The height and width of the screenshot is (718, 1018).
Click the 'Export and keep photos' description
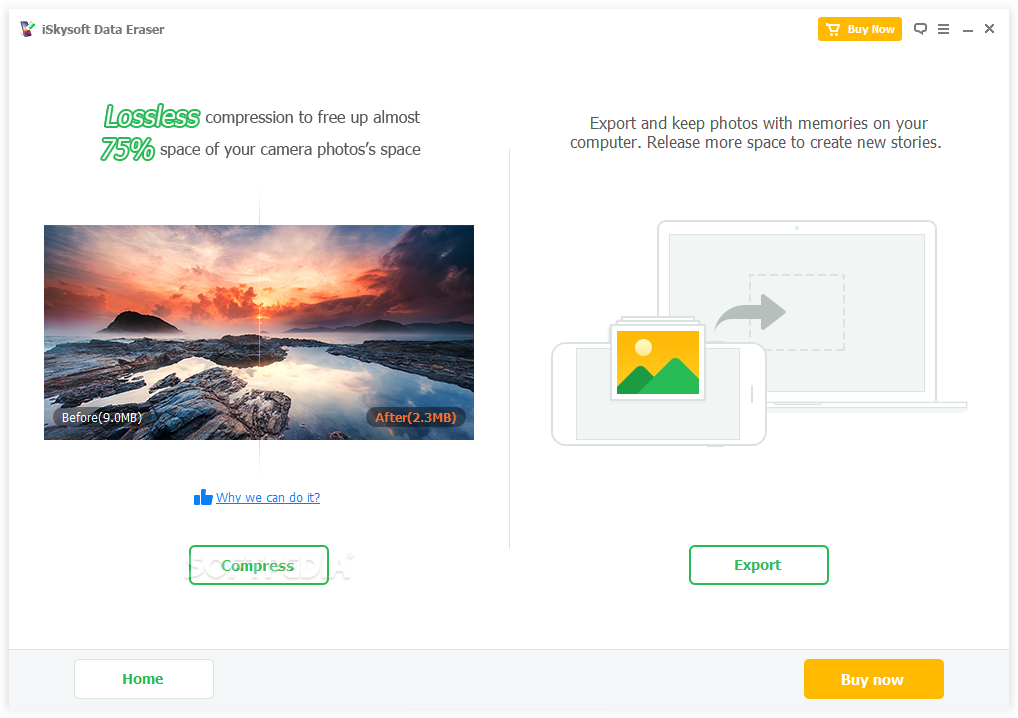click(756, 132)
